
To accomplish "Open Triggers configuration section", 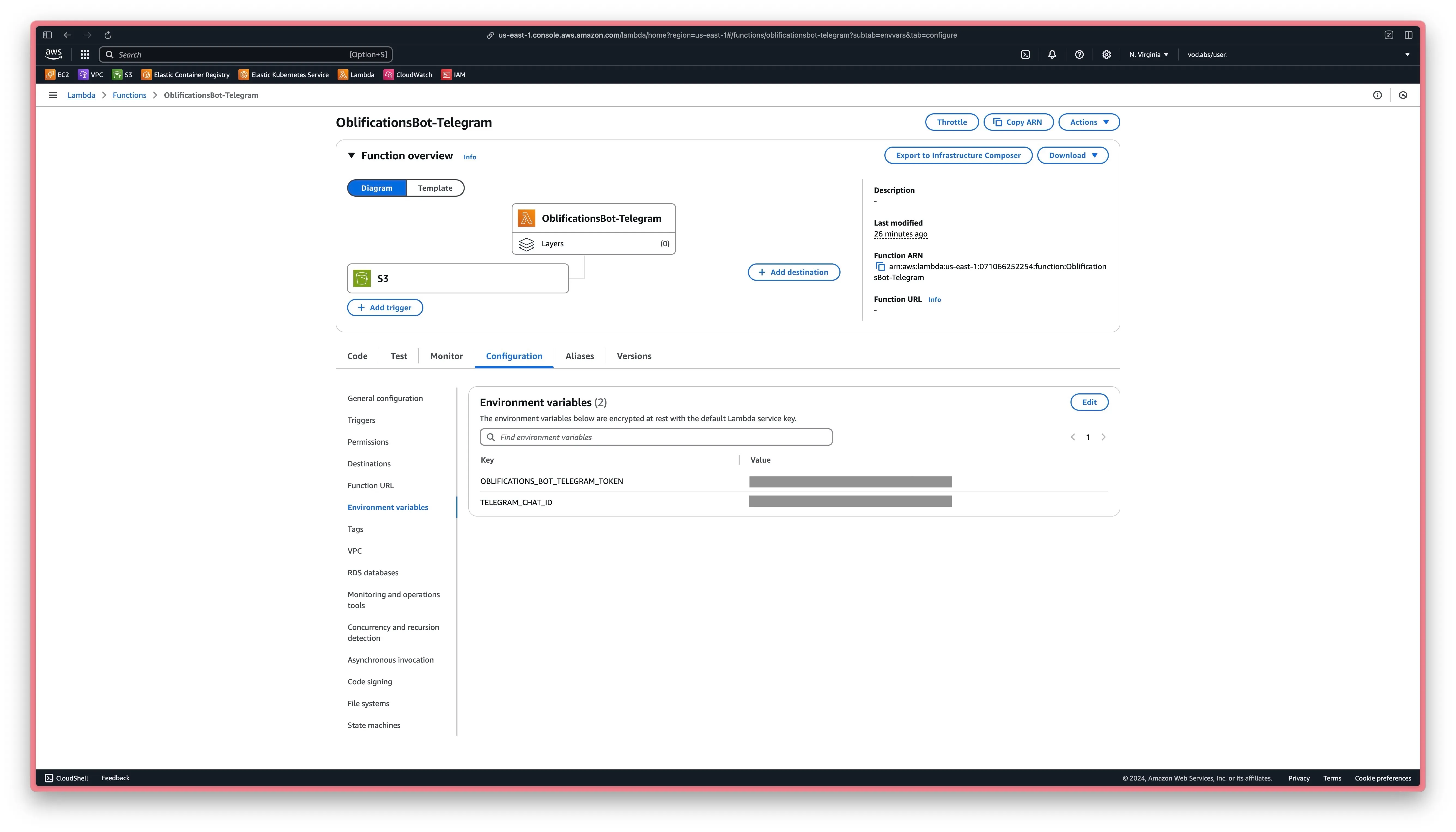I will [x=361, y=420].
